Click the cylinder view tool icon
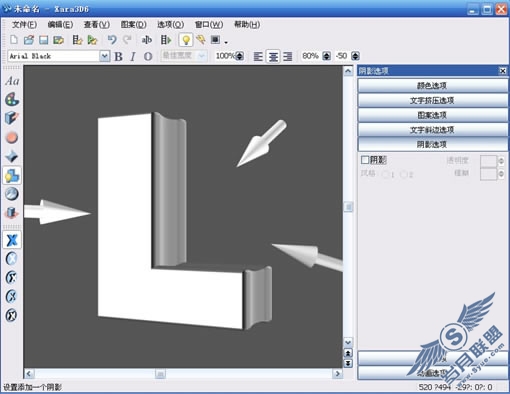The image size is (510, 394). pyautogui.click(x=12, y=213)
